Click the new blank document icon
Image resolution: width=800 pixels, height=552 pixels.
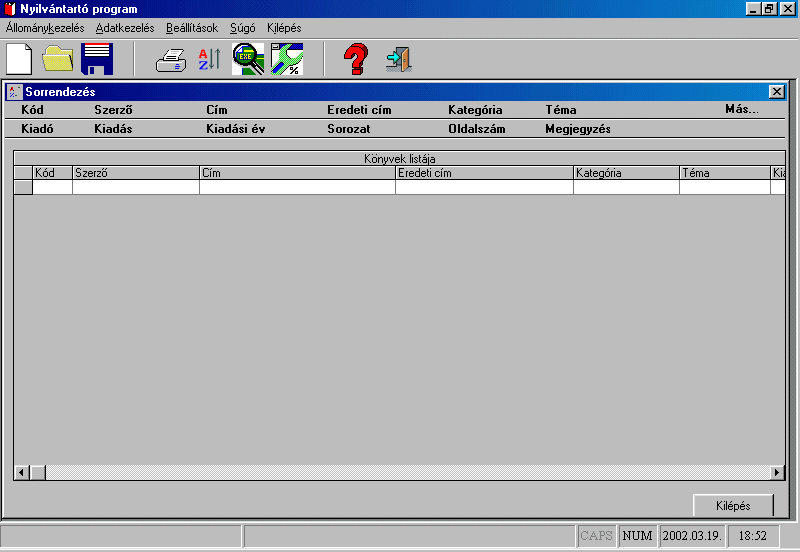coord(20,60)
